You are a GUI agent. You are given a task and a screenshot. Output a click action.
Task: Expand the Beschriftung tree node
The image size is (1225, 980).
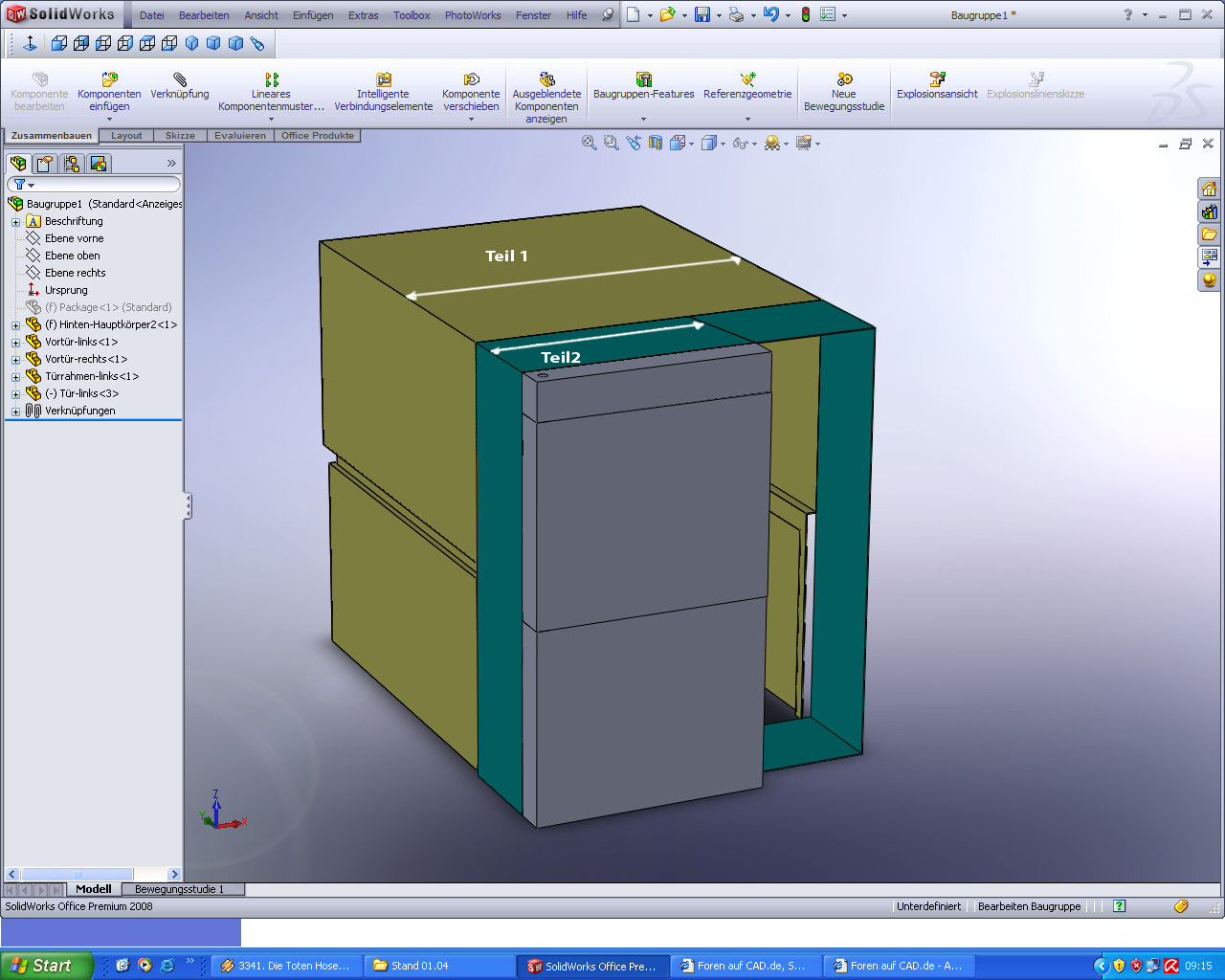[x=15, y=222]
